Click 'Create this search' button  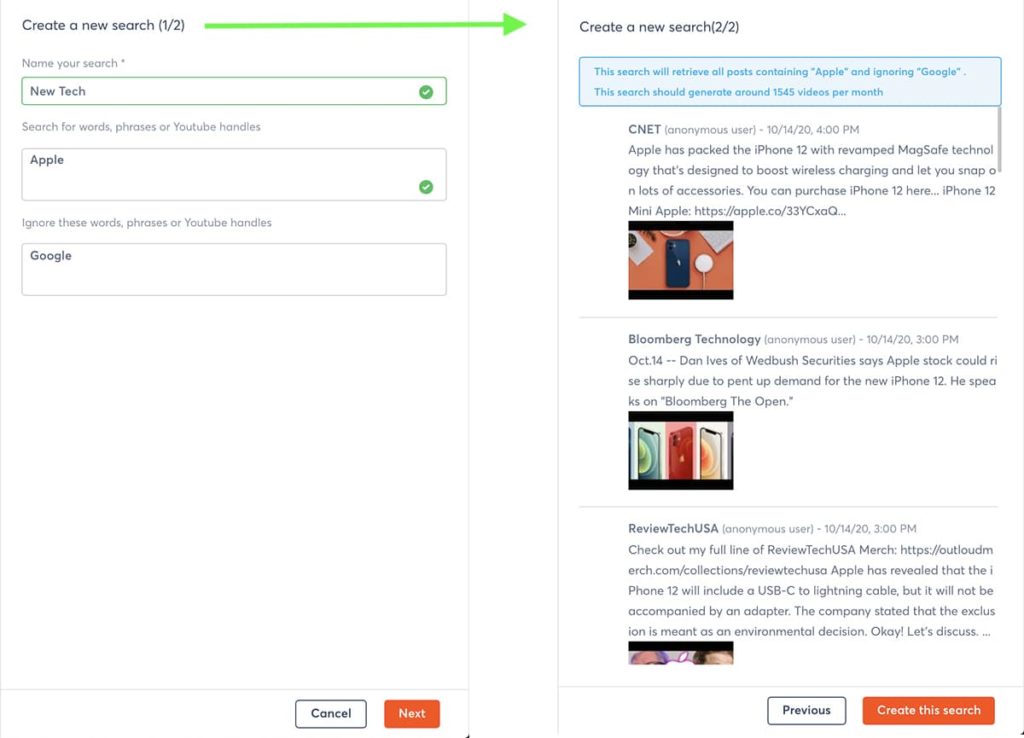pyautogui.click(x=928, y=711)
